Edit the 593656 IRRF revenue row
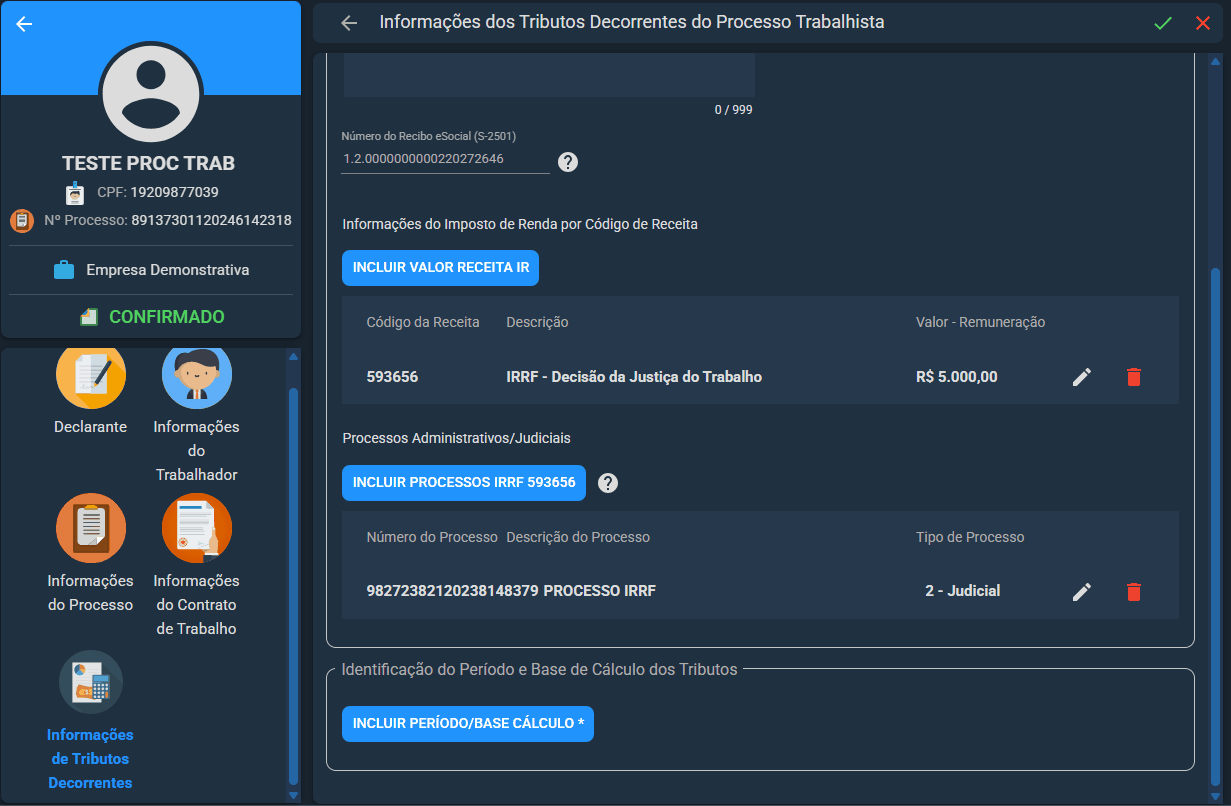The height and width of the screenshot is (806, 1231). tap(1082, 377)
